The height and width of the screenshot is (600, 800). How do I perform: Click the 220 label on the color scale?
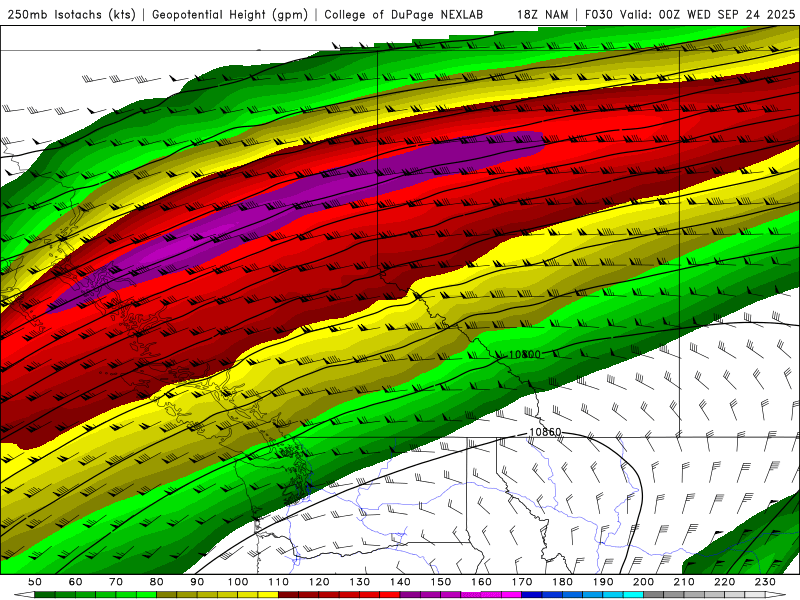724,582
